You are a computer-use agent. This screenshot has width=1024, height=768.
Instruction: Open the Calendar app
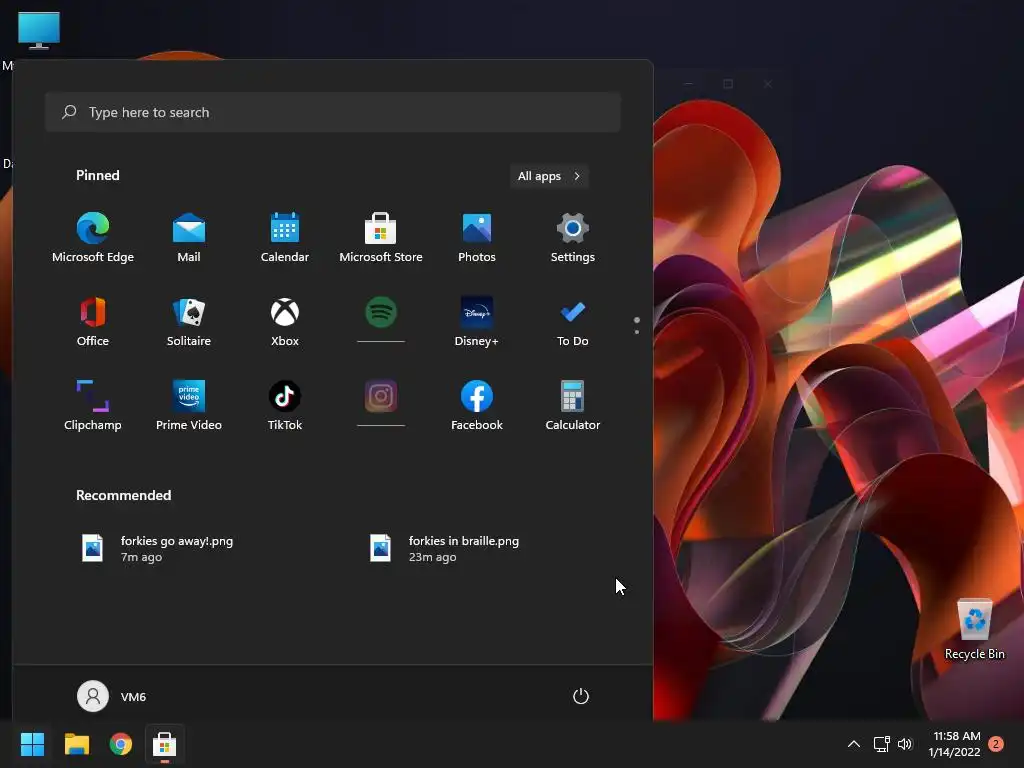click(x=285, y=236)
